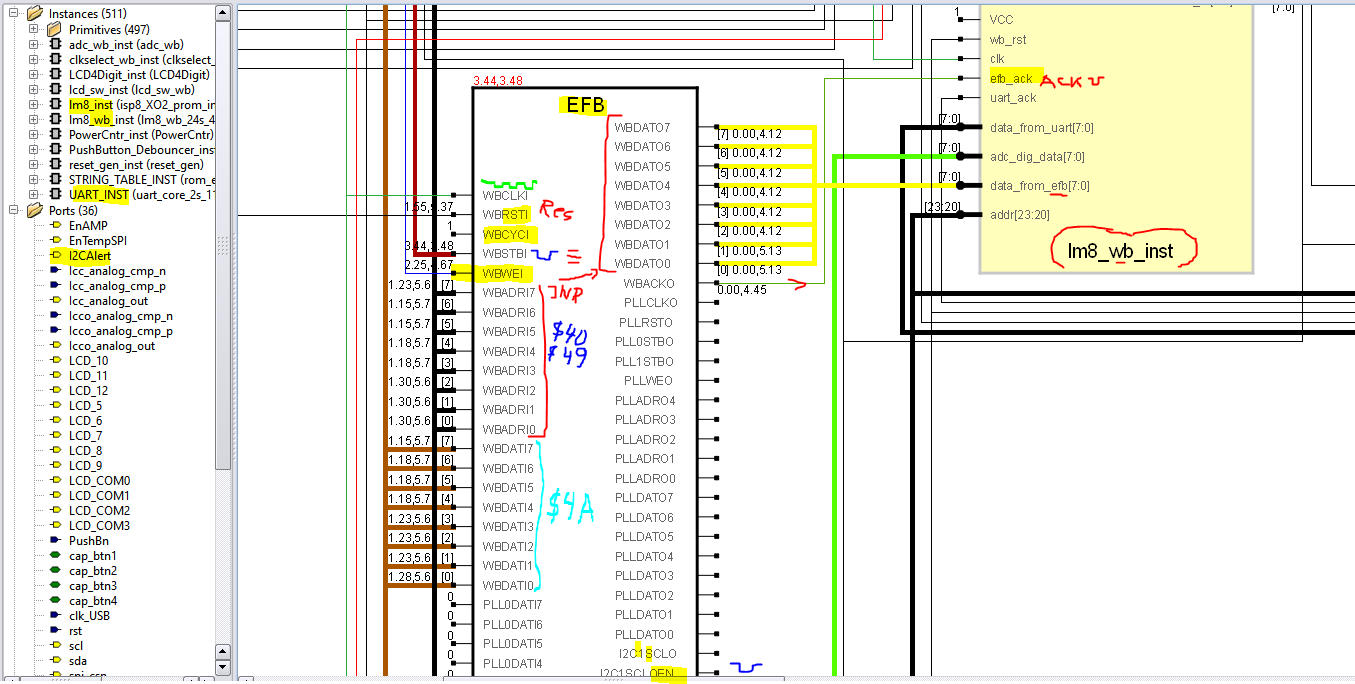This screenshot has height=684, width=1355.
Task: Expand the Primitives (497) node
Action: point(34,29)
